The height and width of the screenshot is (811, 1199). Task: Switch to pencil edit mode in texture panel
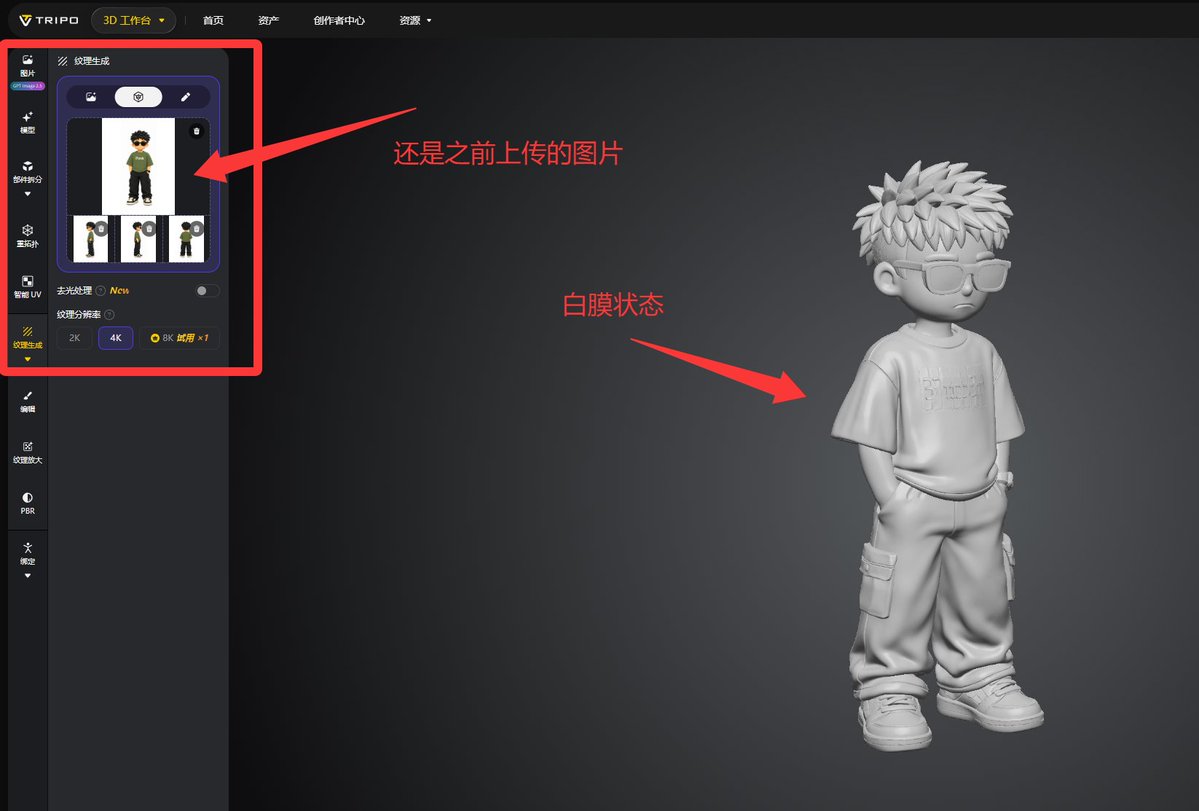[x=185, y=97]
